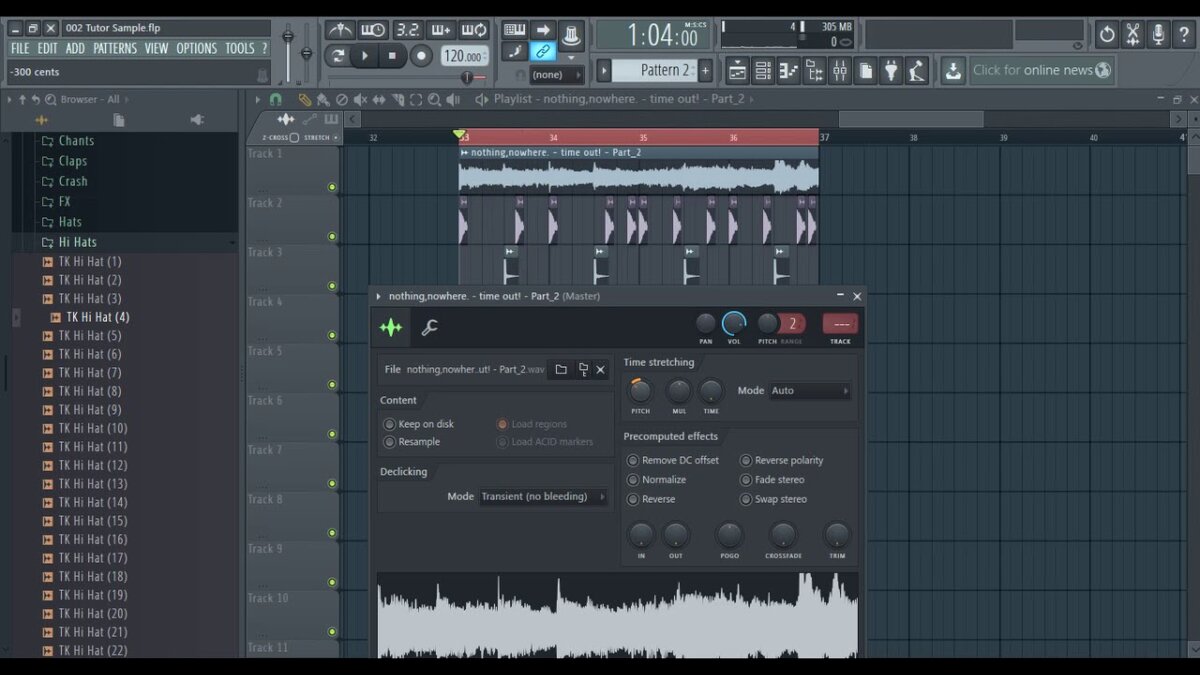Select the zoom tool in Playlist toolbar
This screenshot has height=675, width=1200.
pyautogui.click(x=435, y=99)
